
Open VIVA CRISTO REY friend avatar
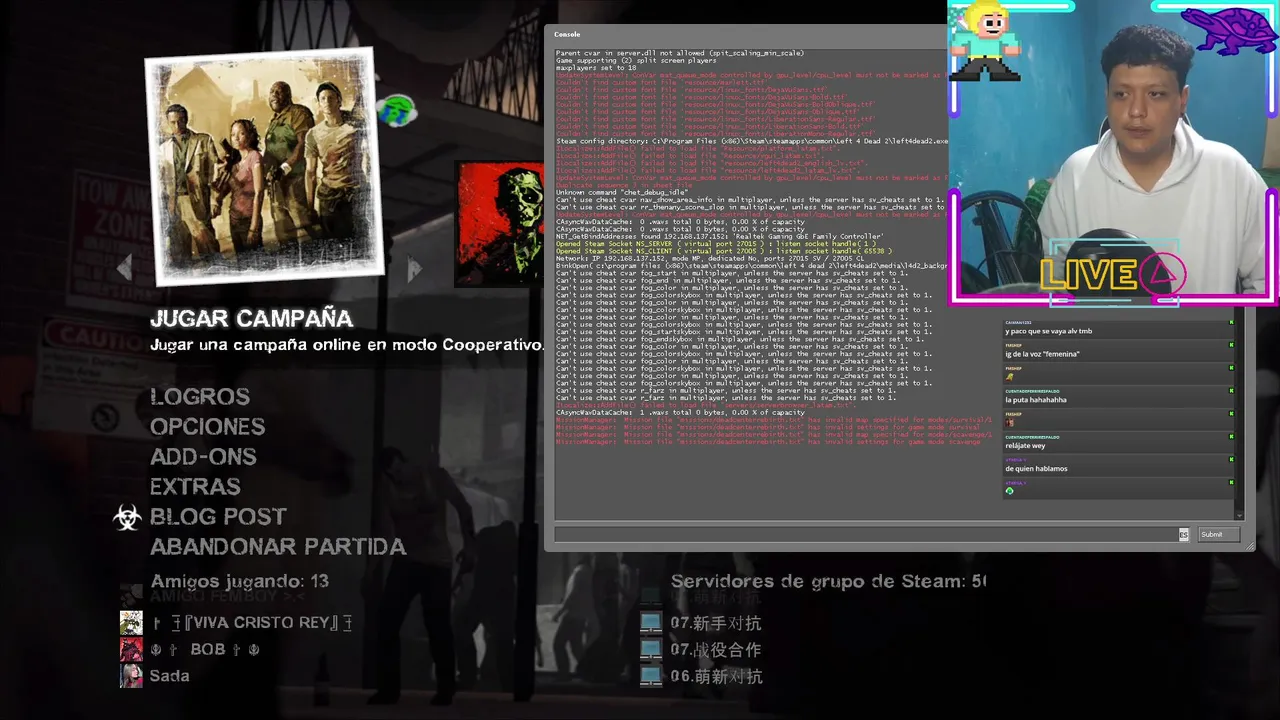(131, 623)
